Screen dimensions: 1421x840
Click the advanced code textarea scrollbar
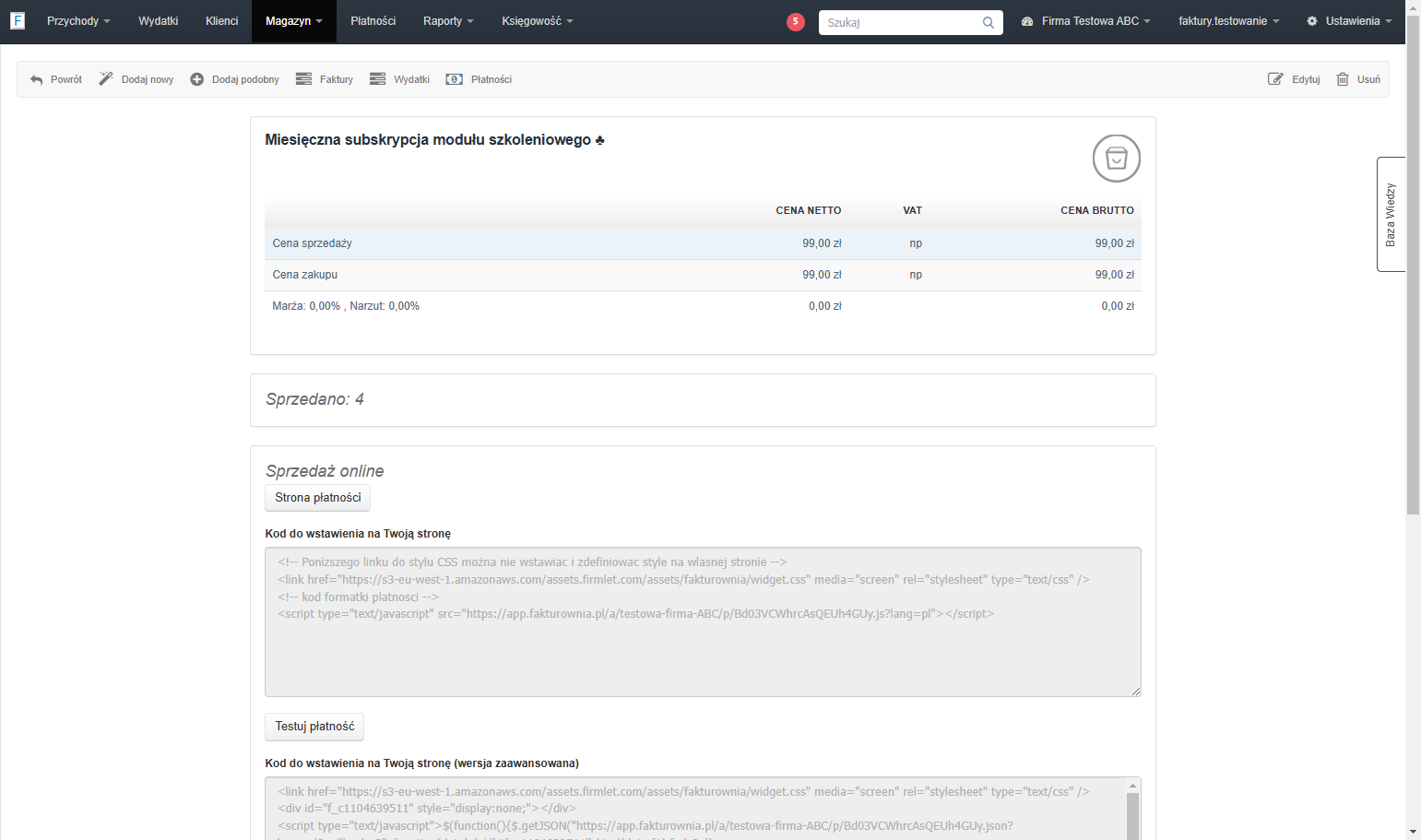[1133, 811]
